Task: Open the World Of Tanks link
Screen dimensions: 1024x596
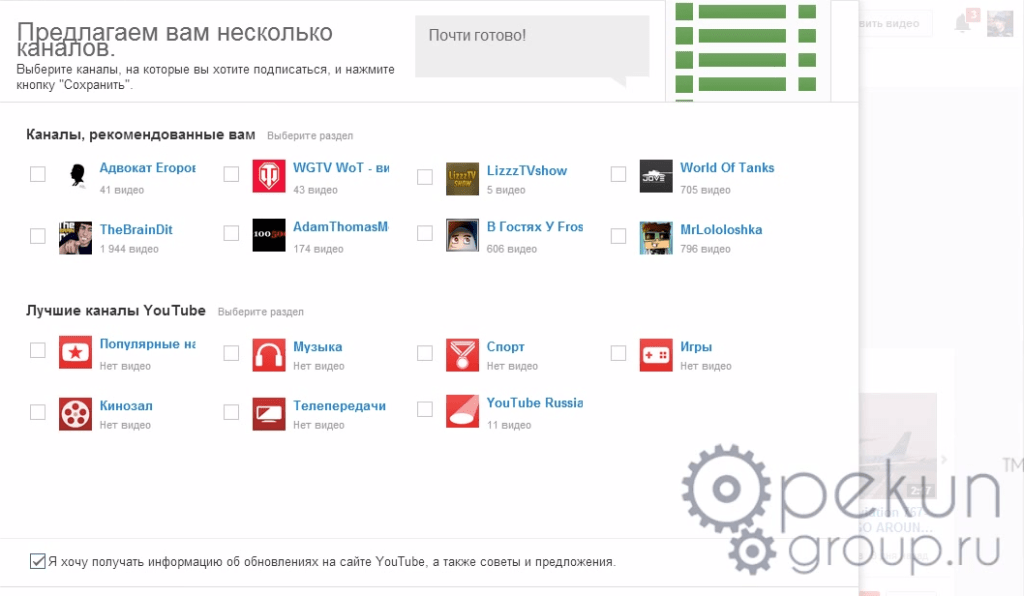Action: coord(727,168)
